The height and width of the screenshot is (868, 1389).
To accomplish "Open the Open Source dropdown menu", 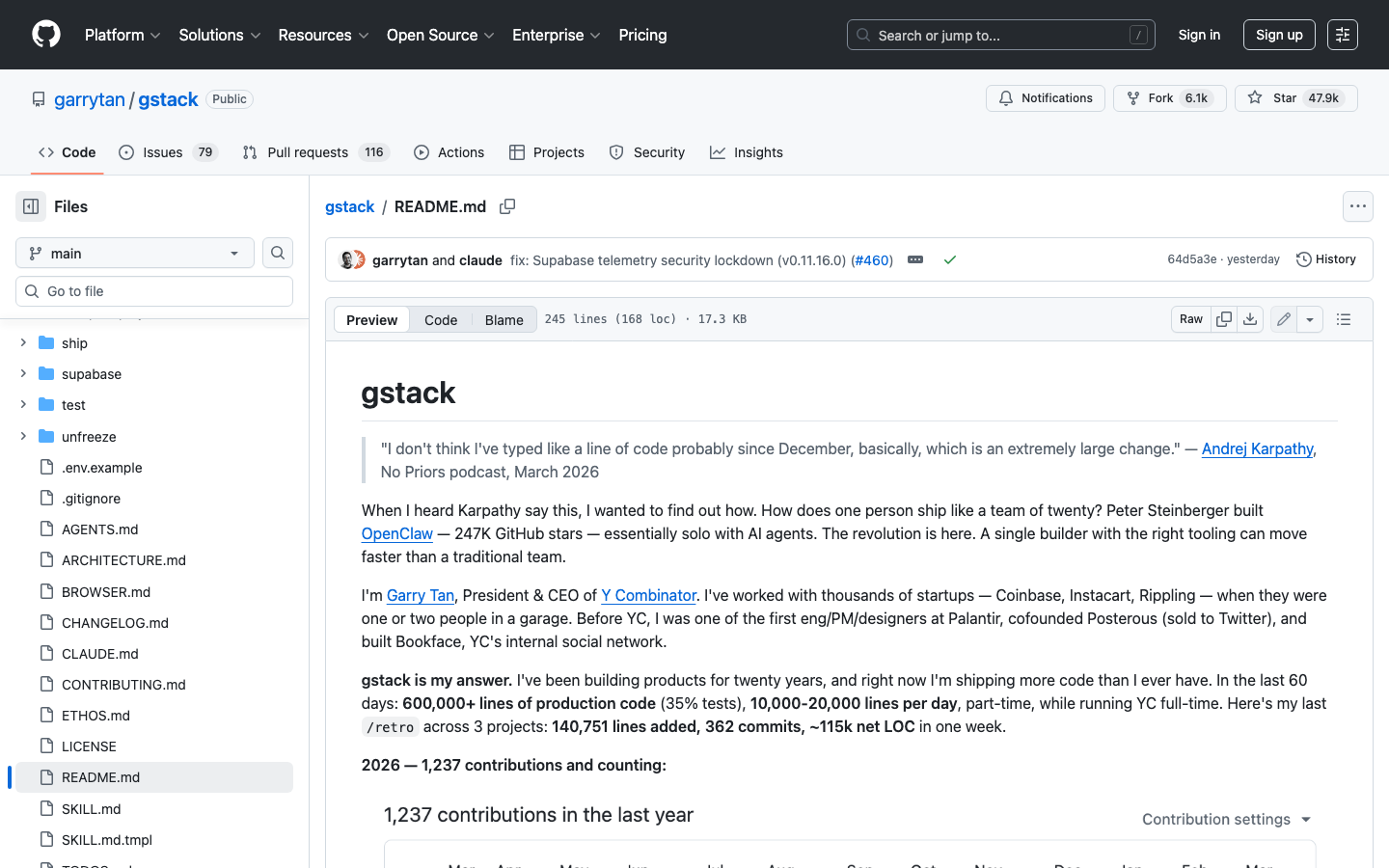I will point(441,35).
